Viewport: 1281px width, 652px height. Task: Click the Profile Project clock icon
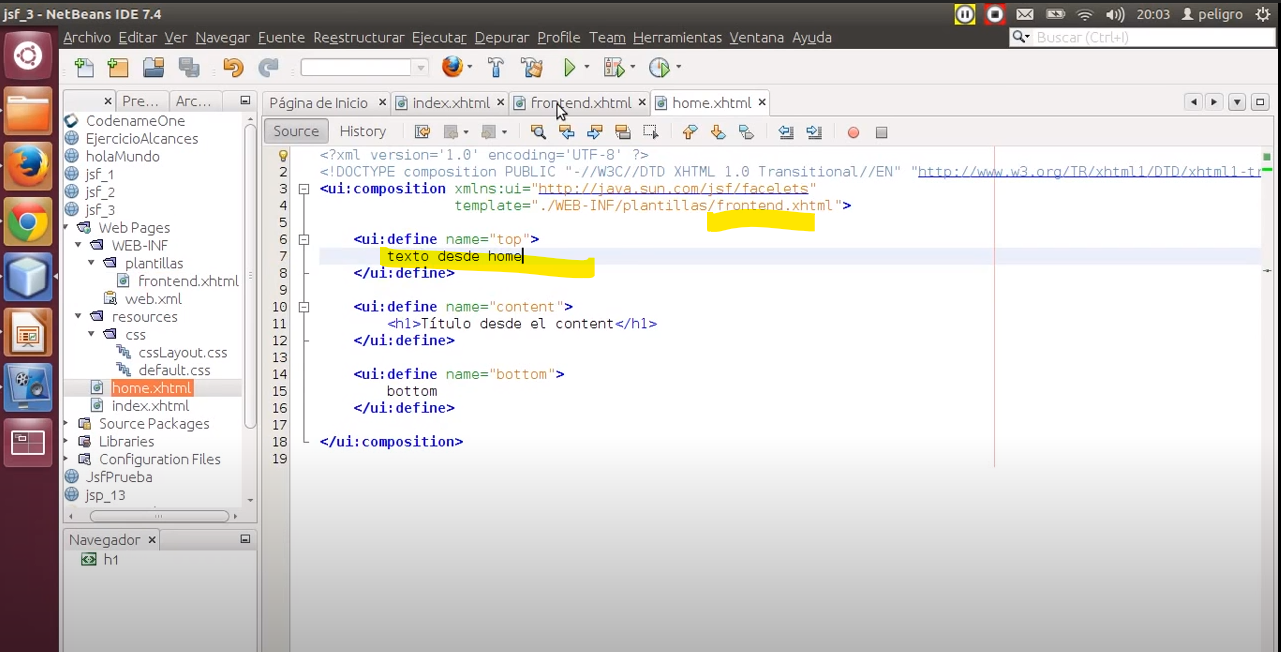click(659, 68)
